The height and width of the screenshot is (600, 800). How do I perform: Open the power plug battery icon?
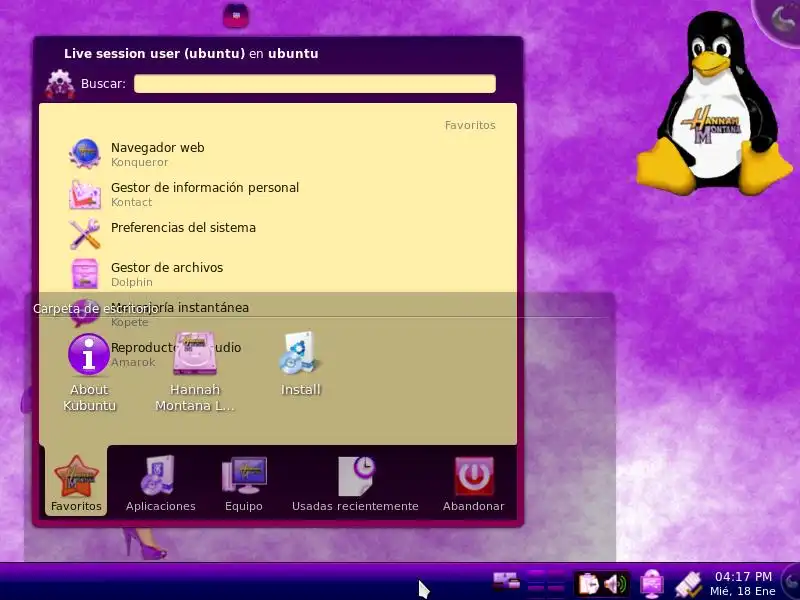tap(689, 584)
